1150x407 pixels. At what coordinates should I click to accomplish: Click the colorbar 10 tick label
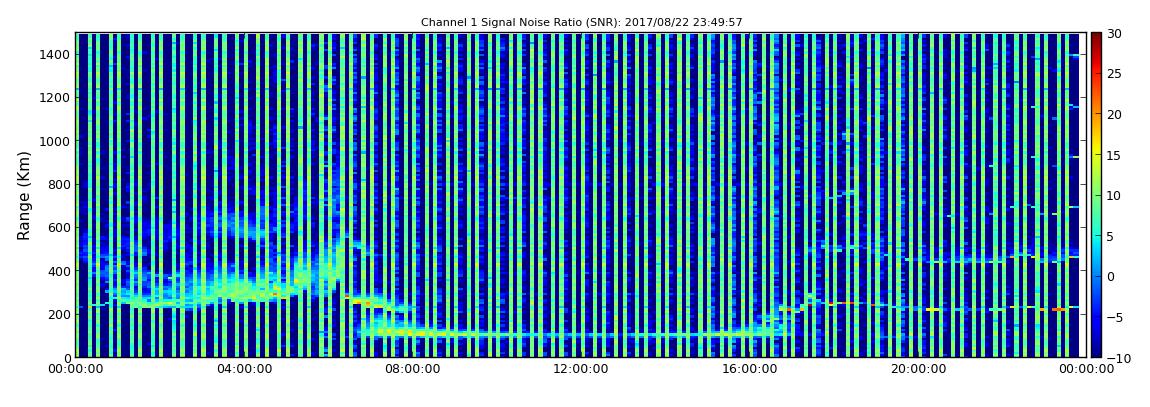tap(1116, 196)
